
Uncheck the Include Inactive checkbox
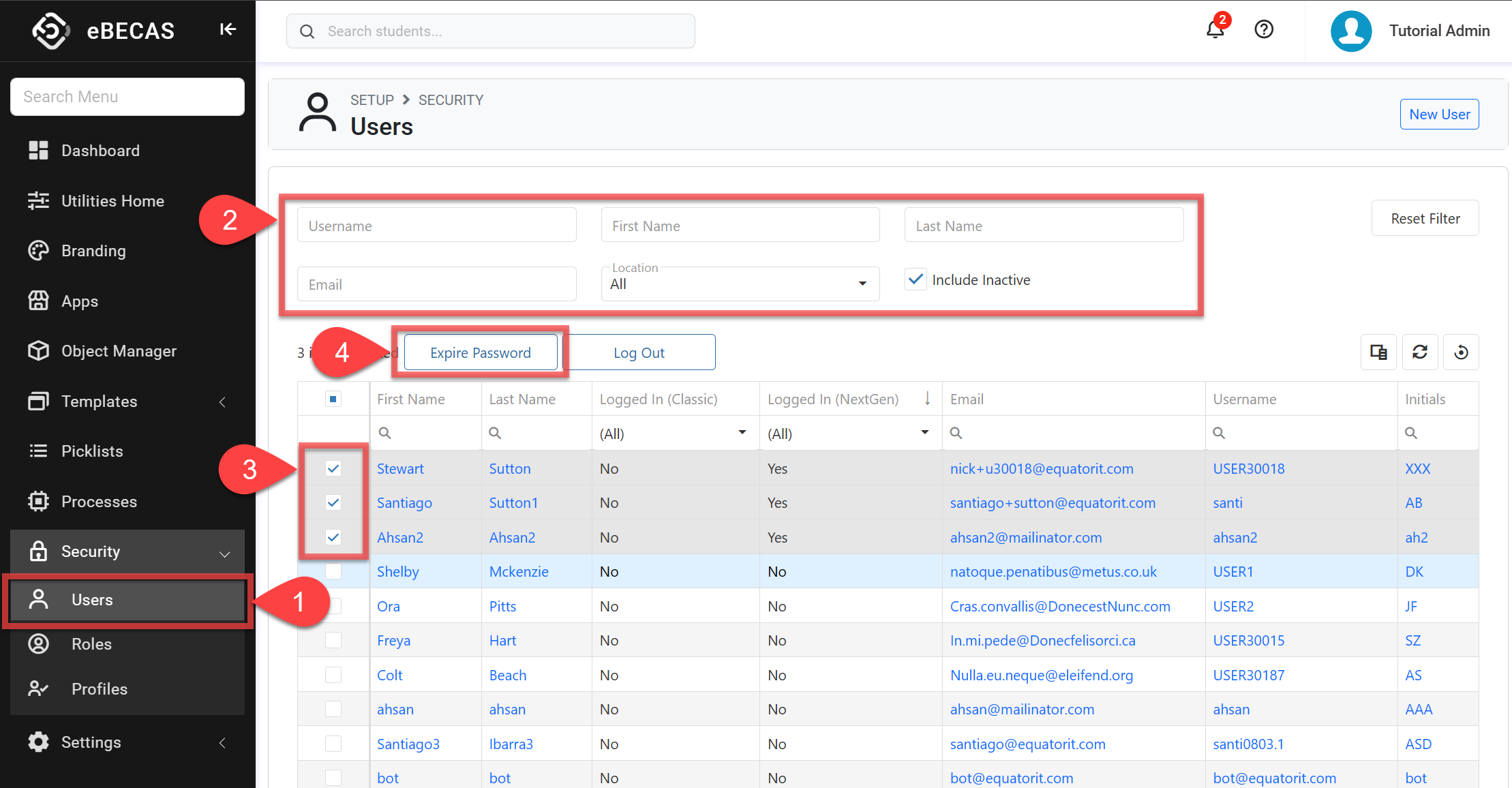tap(916, 279)
